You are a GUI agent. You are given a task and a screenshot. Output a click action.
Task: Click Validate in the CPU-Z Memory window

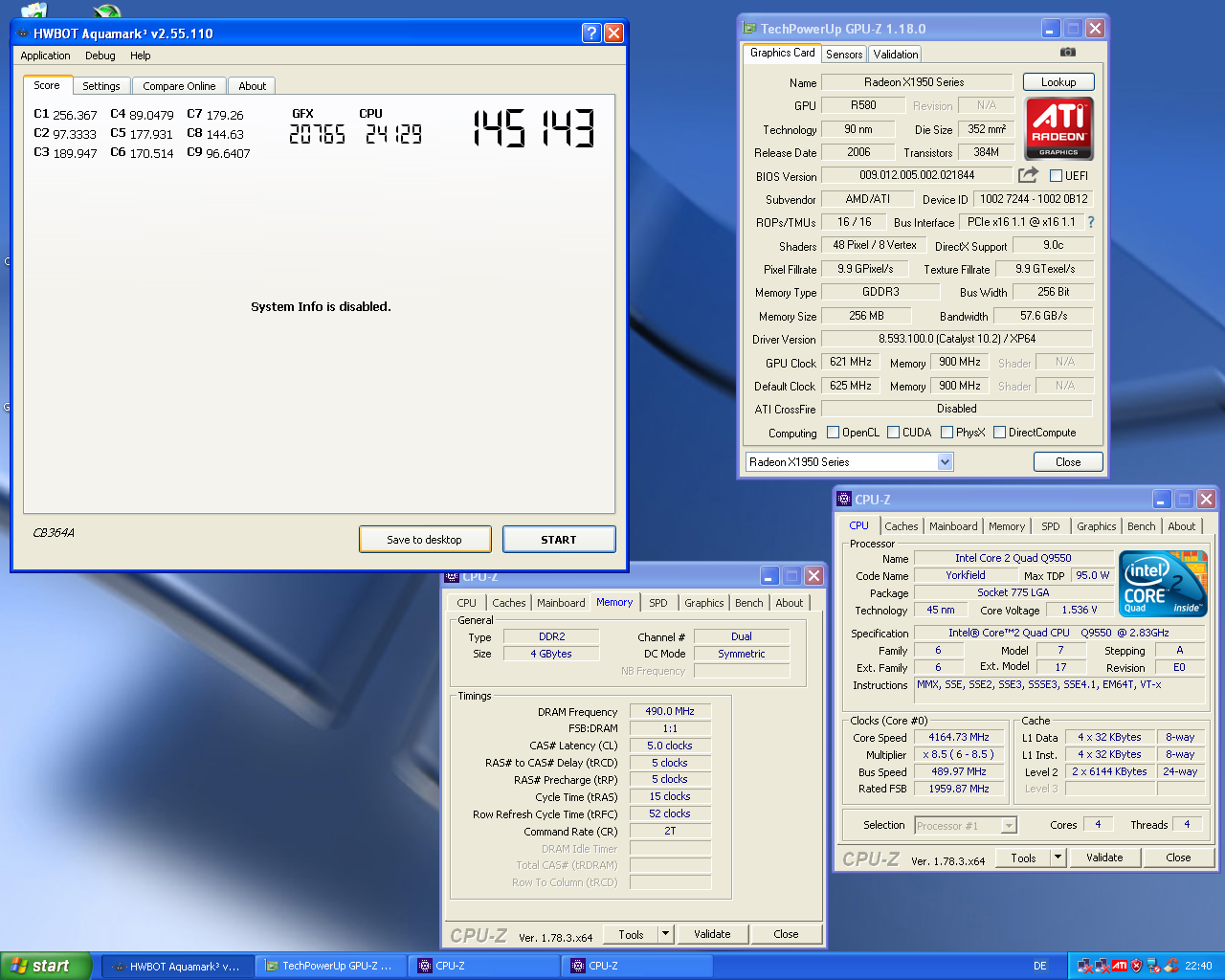pos(712,934)
